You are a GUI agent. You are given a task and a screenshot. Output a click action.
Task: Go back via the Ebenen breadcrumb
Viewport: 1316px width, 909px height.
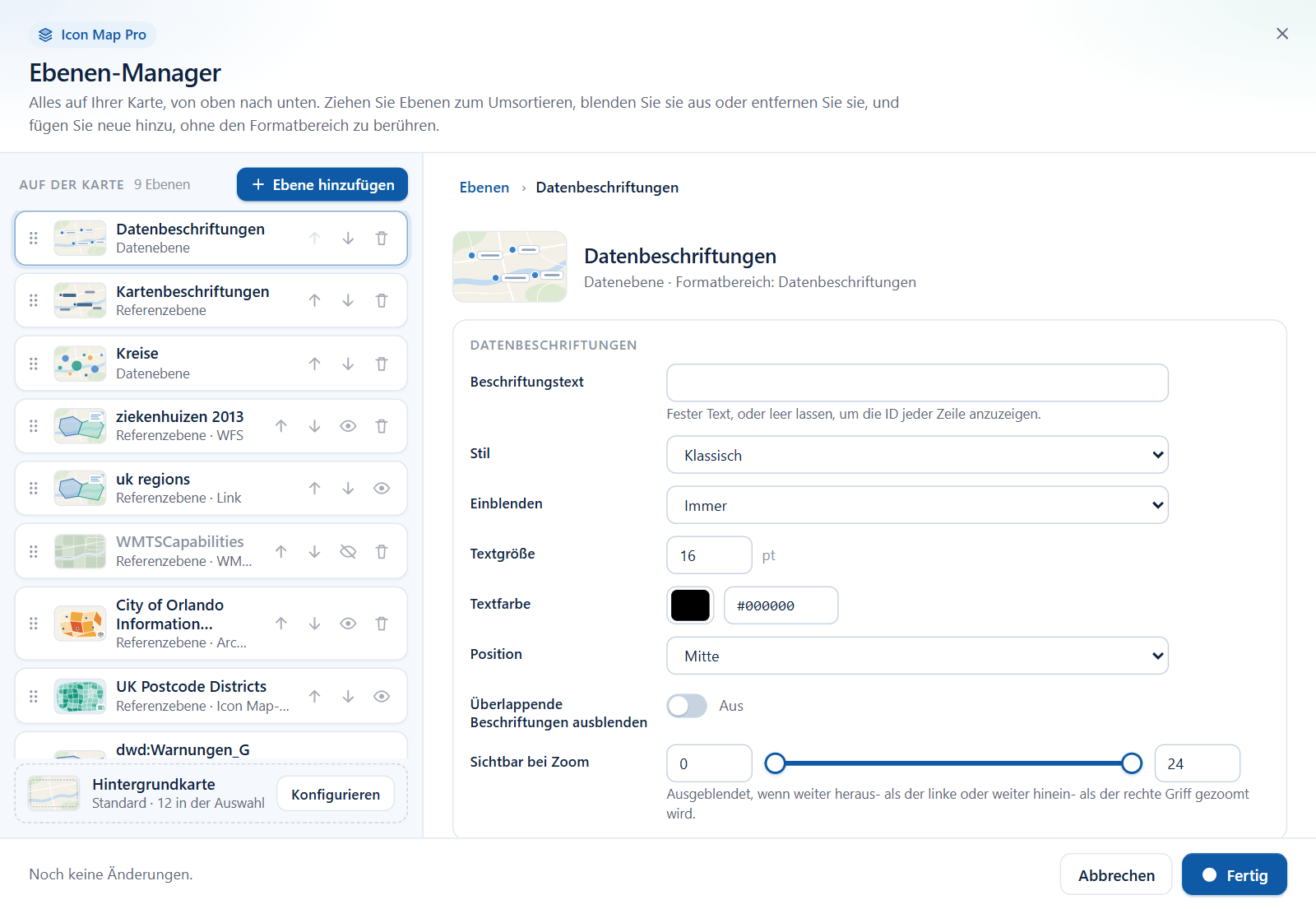(484, 188)
